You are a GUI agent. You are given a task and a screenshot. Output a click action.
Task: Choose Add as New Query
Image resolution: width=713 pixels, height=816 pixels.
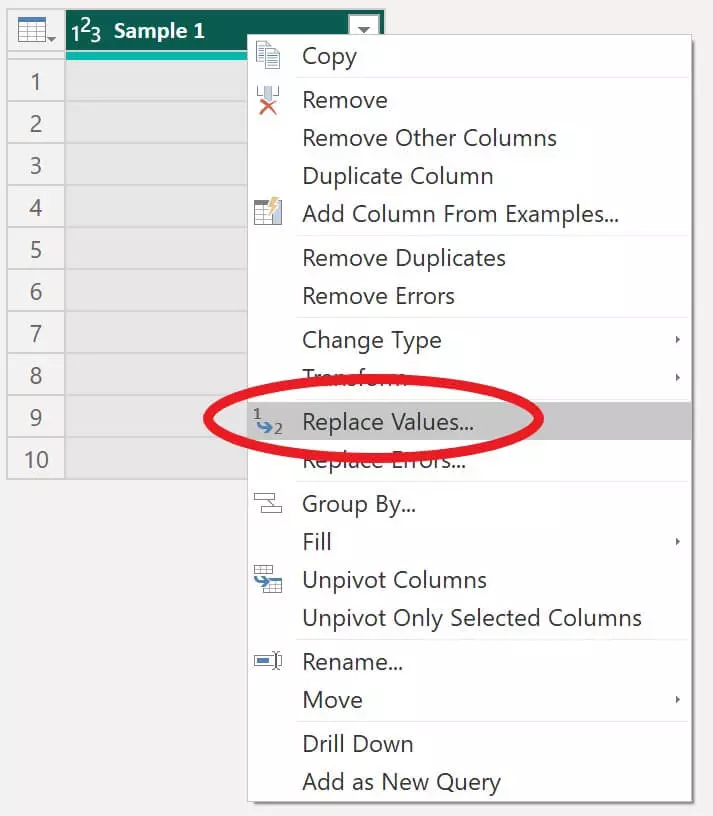tap(401, 782)
